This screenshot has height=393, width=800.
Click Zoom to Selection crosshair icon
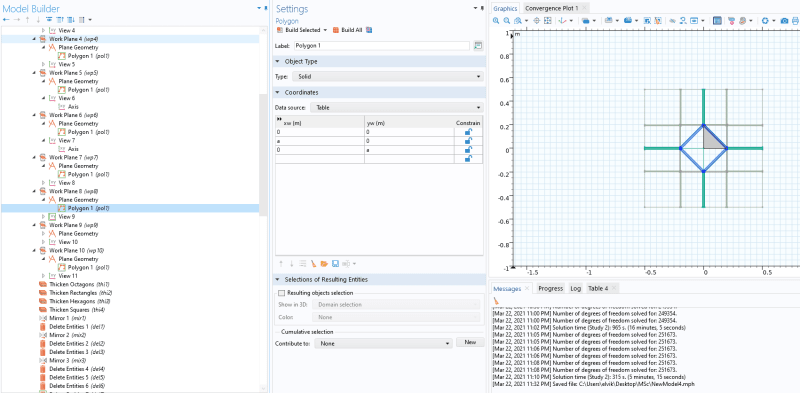536,21
